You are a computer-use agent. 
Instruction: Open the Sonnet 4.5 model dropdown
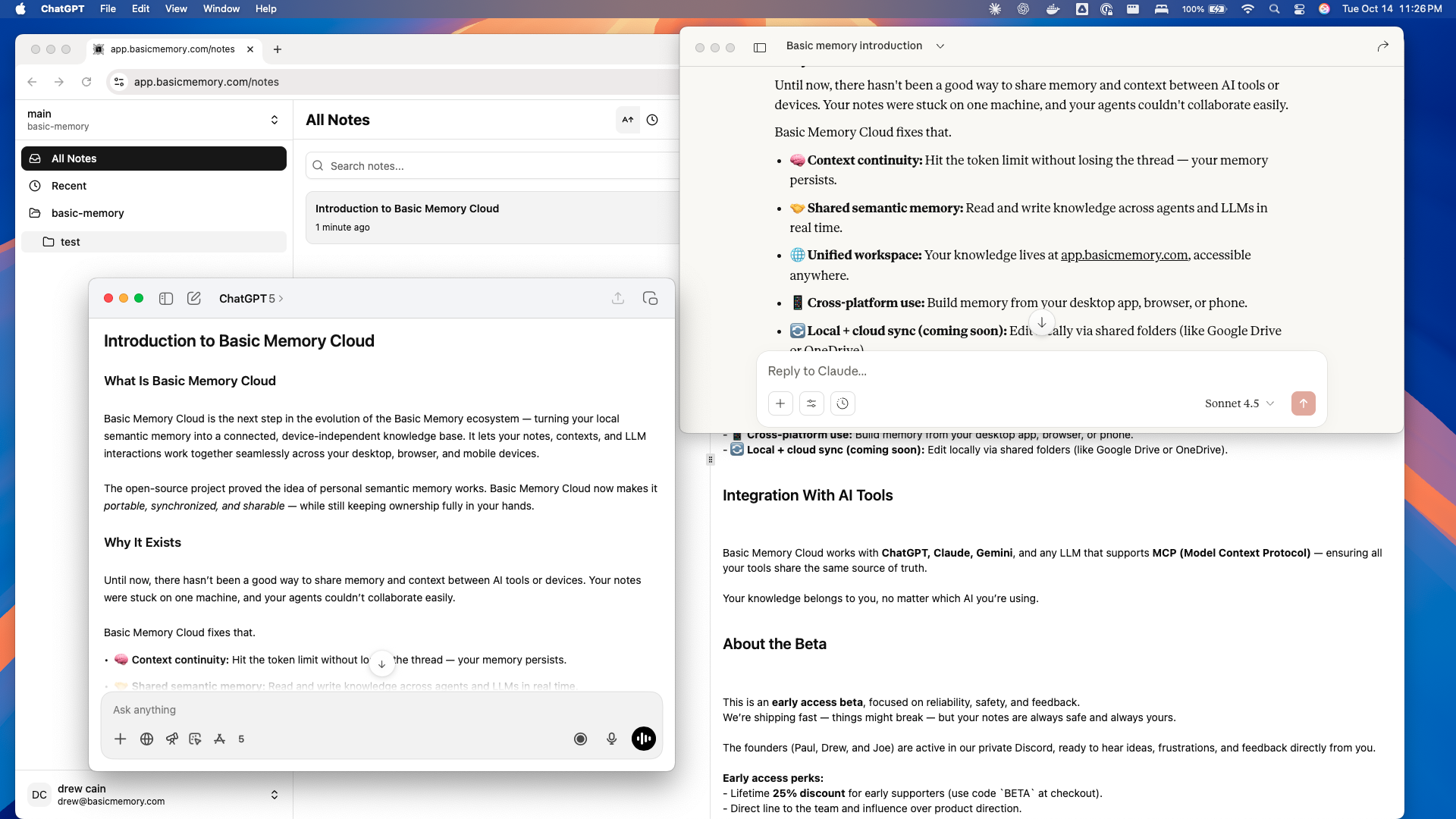click(1239, 403)
